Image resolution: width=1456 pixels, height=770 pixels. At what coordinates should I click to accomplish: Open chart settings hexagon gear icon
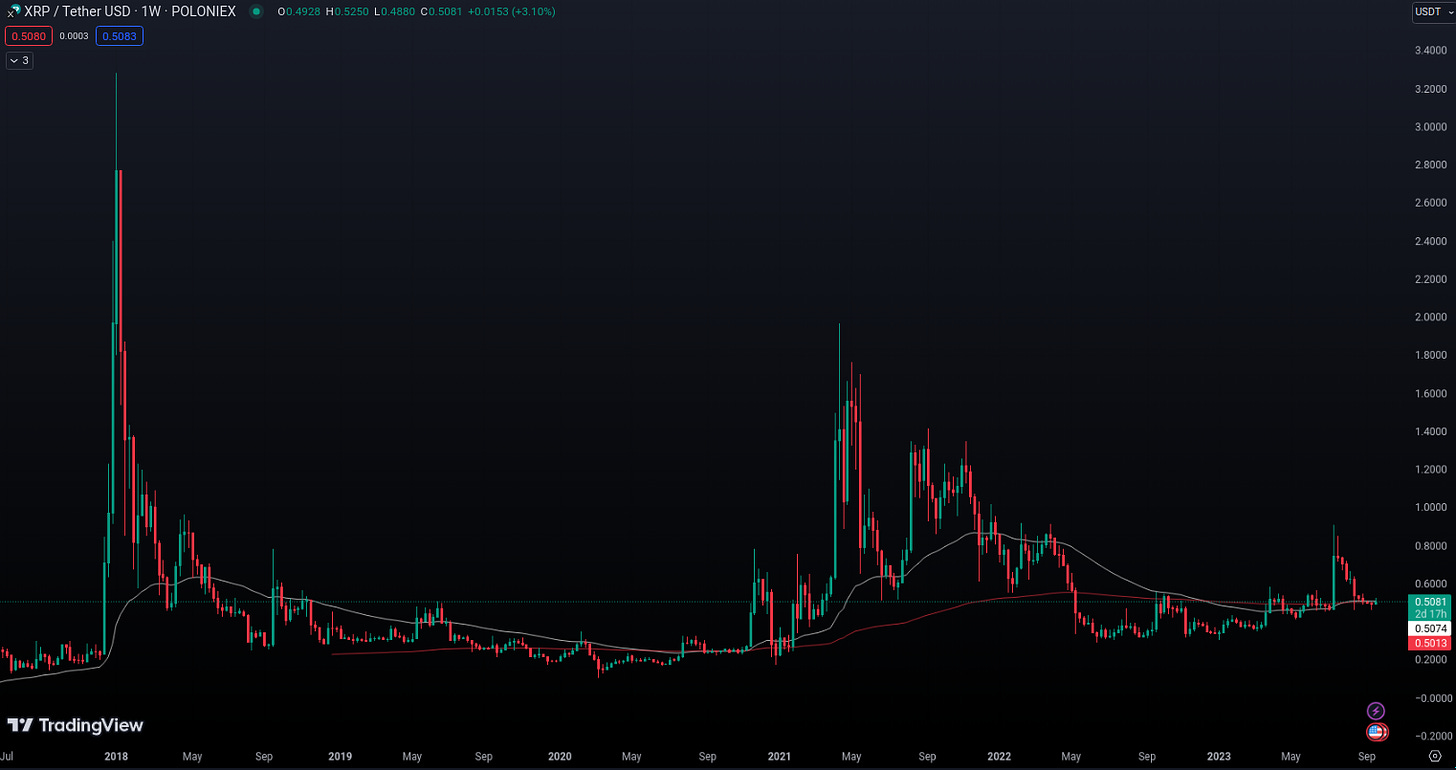[x=1434, y=757]
